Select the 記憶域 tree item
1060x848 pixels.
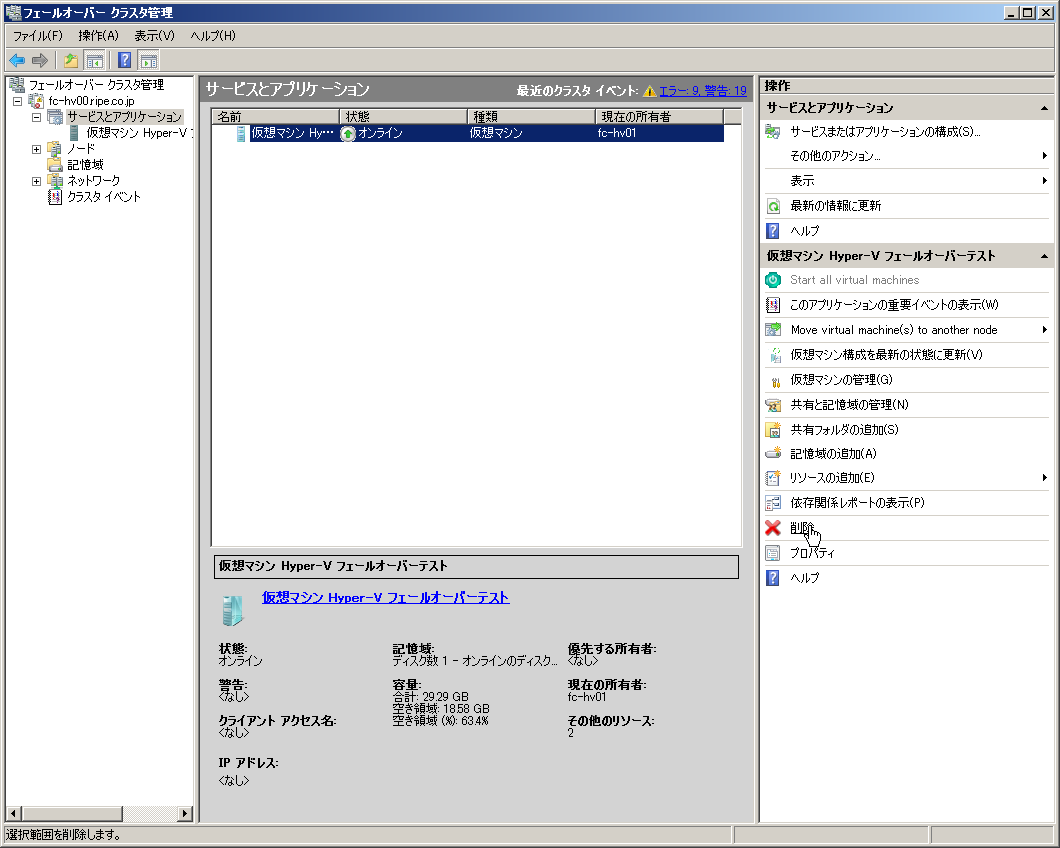85,165
